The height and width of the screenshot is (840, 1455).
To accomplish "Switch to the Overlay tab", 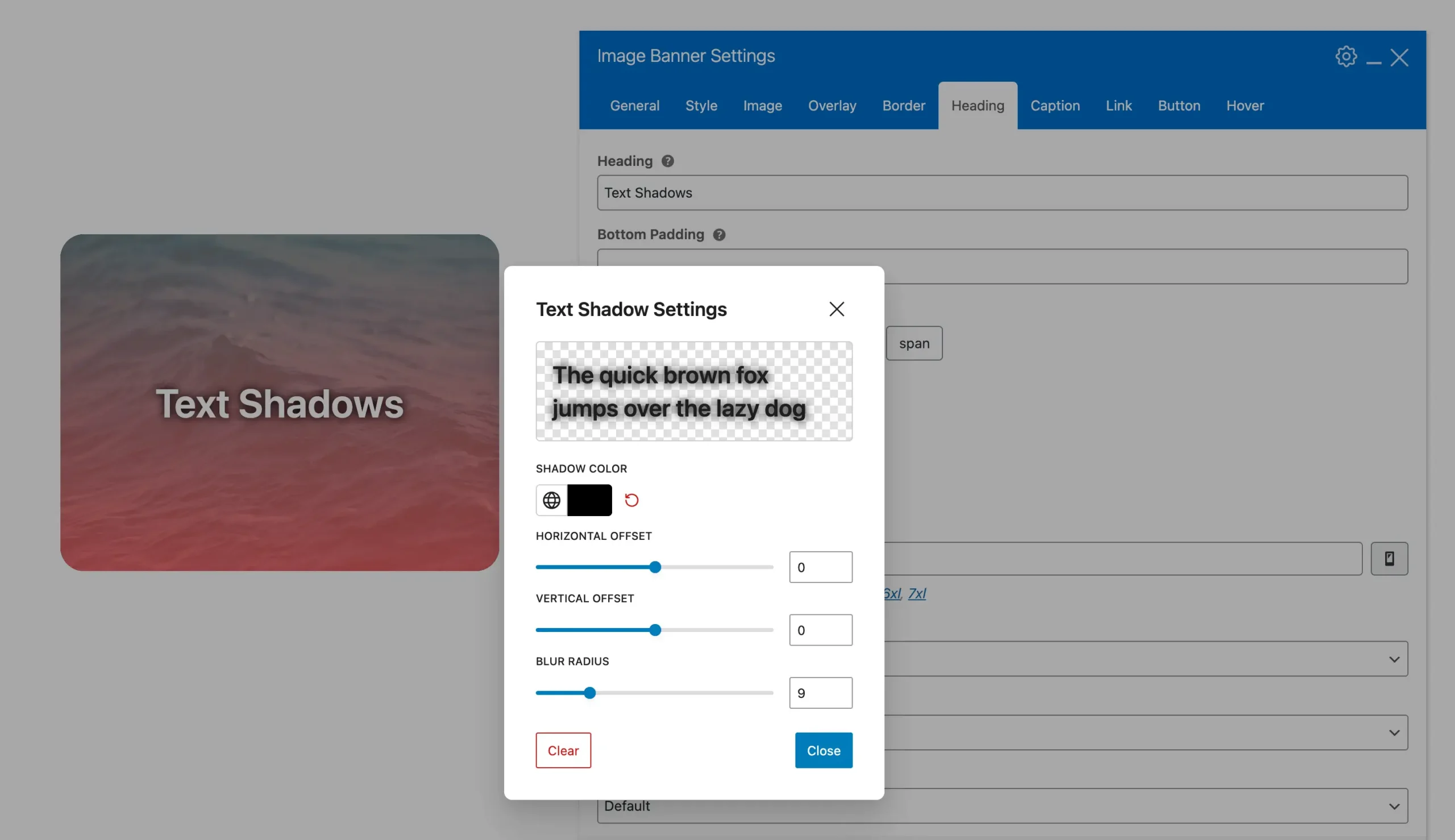I will pyautogui.click(x=832, y=106).
